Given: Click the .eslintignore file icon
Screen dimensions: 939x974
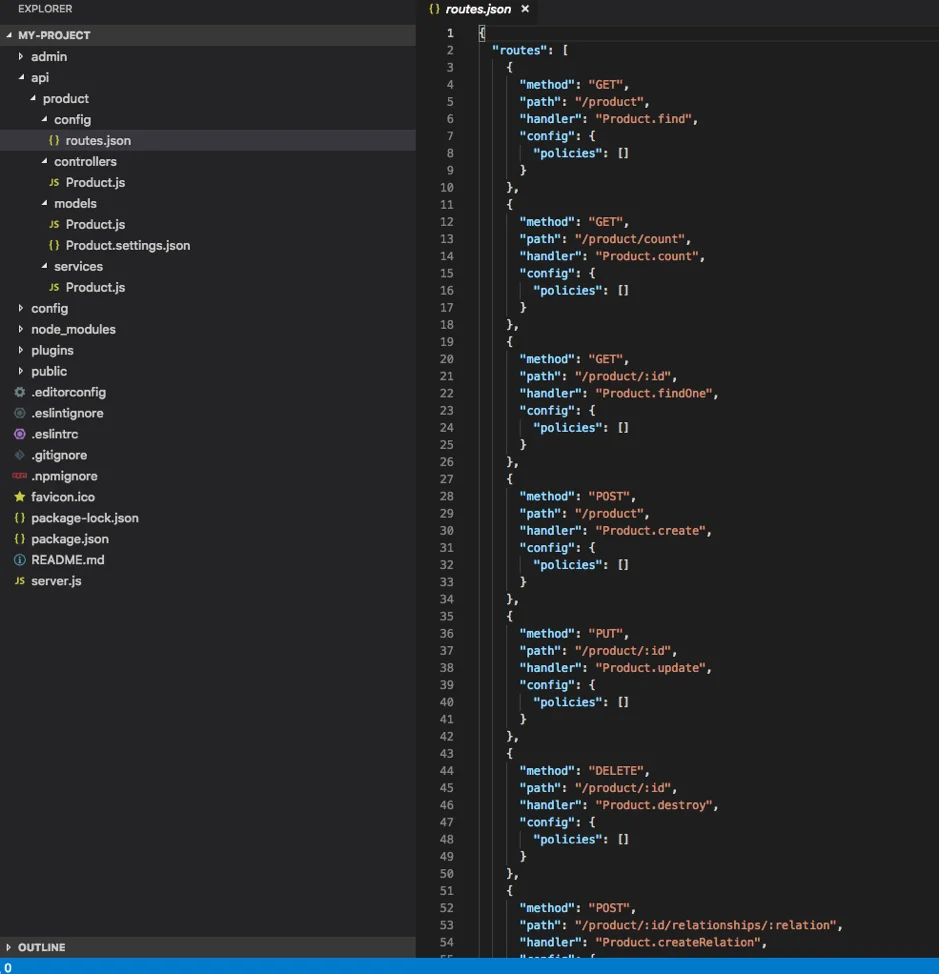Looking at the screenshot, I should tap(20, 413).
